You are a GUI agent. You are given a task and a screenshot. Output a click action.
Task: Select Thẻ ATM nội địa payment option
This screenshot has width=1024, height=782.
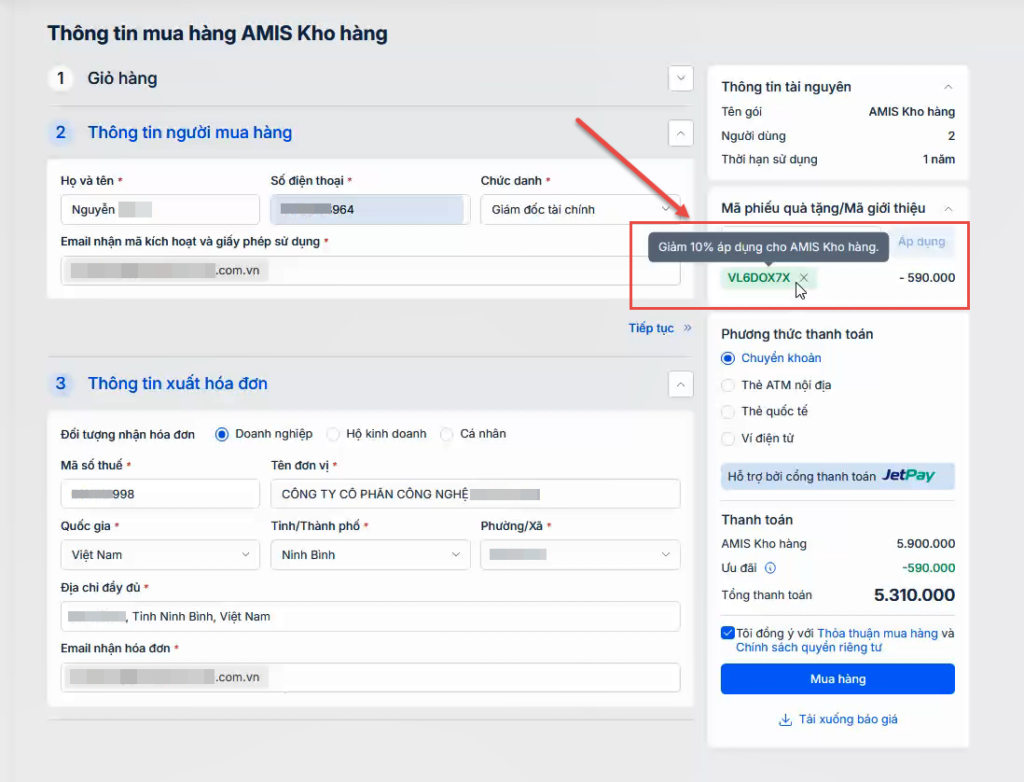point(728,385)
